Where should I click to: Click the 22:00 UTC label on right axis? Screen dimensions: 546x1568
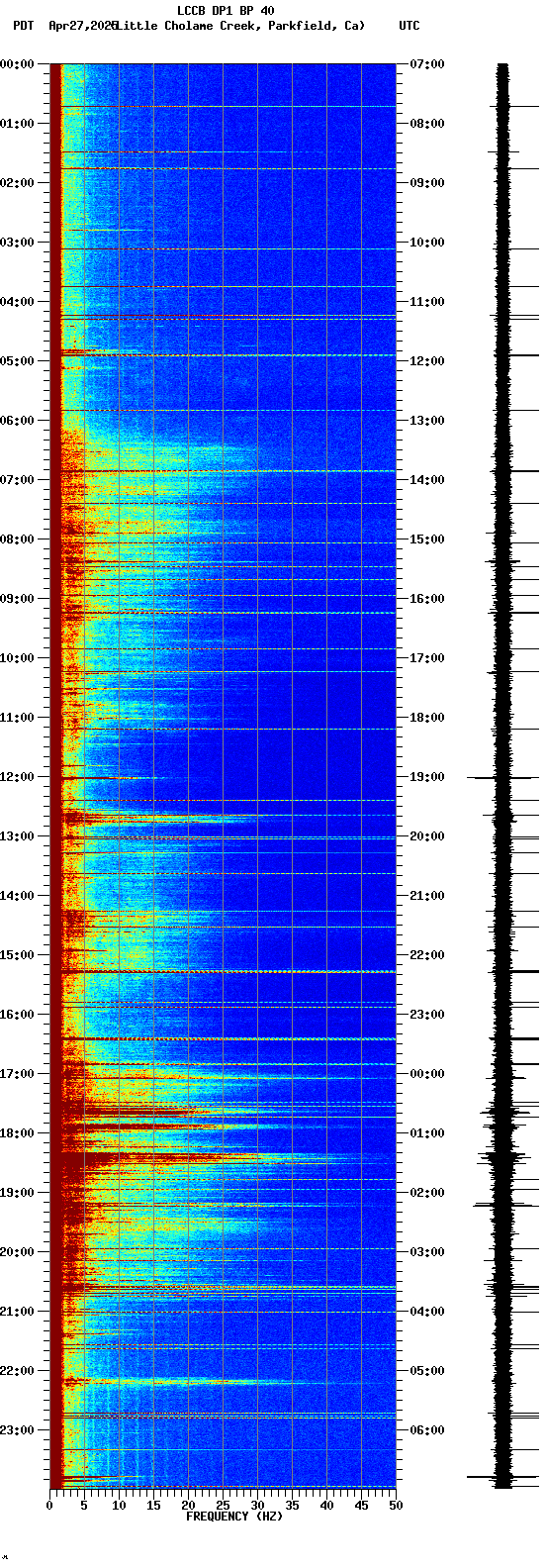pyautogui.click(x=427, y=955)
